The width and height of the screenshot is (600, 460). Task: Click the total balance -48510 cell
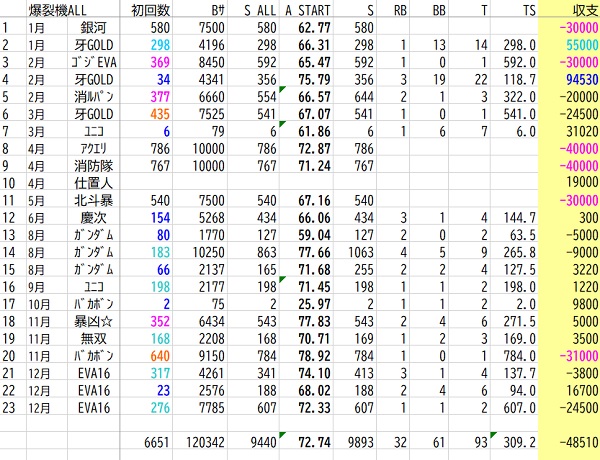pyautogui.click(x=579, y=442)
